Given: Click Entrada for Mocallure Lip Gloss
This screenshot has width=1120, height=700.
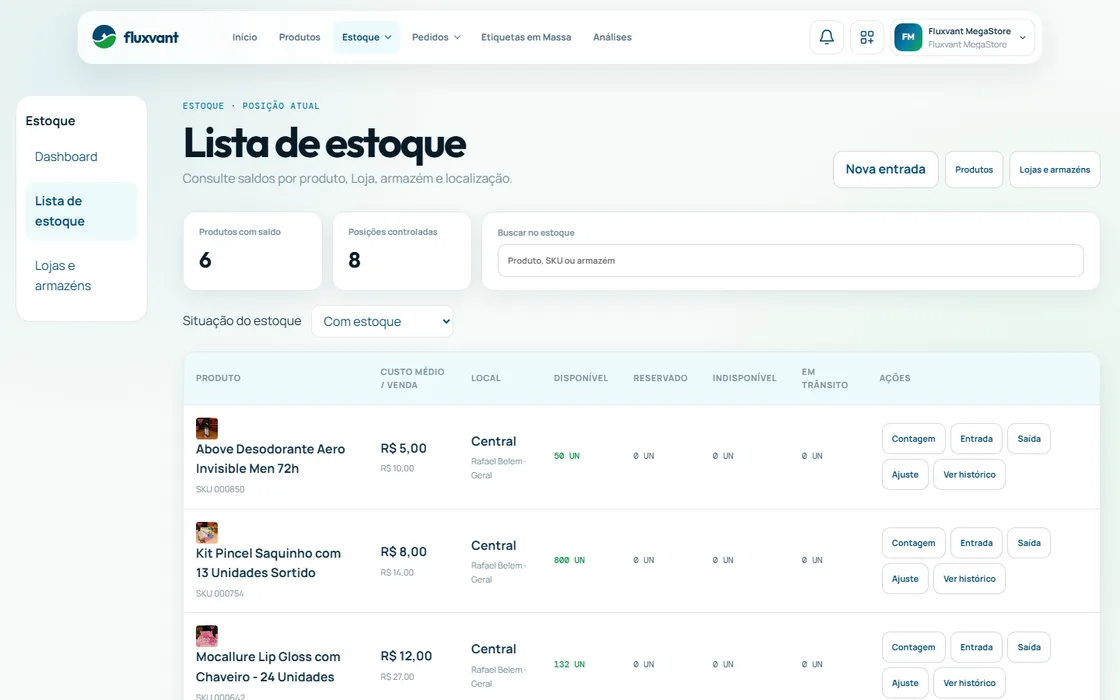Looking at the screenshot, I should pos(976,647).
